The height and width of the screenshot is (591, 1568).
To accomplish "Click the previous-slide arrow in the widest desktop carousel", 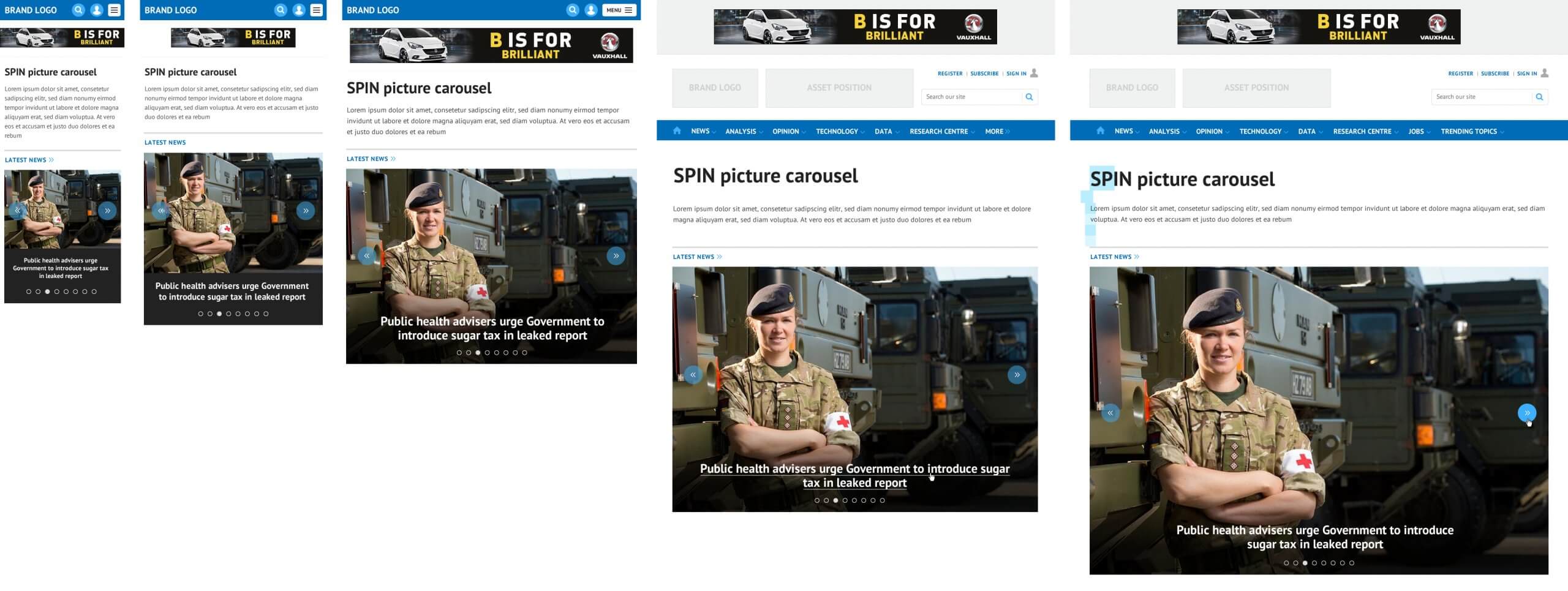I will [1110, 413].
